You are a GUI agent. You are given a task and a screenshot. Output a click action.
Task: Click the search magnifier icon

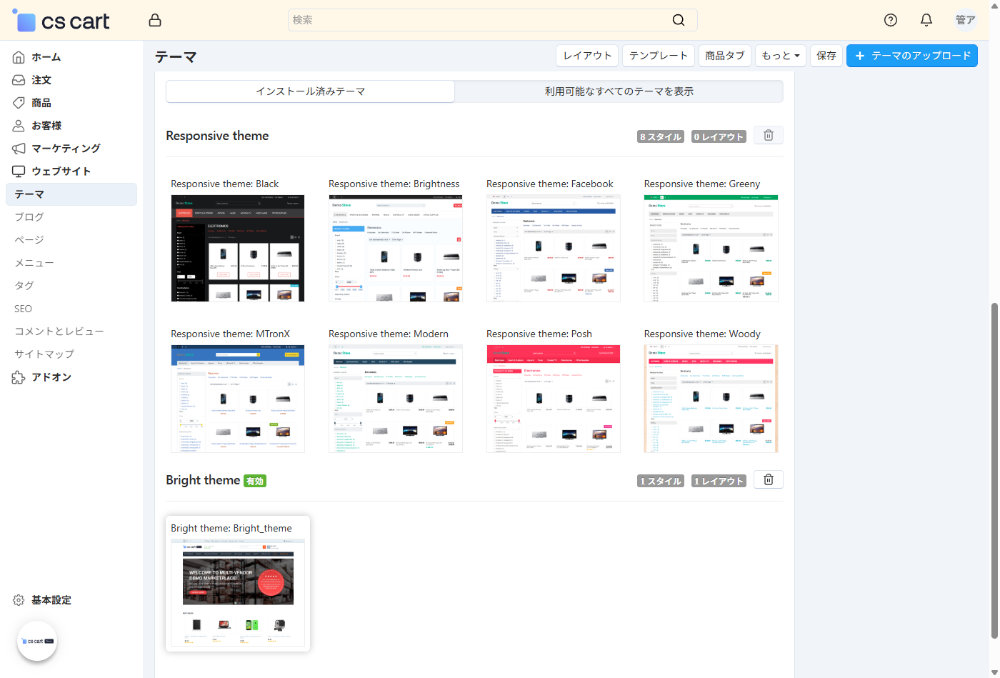(x=679, y=20)
